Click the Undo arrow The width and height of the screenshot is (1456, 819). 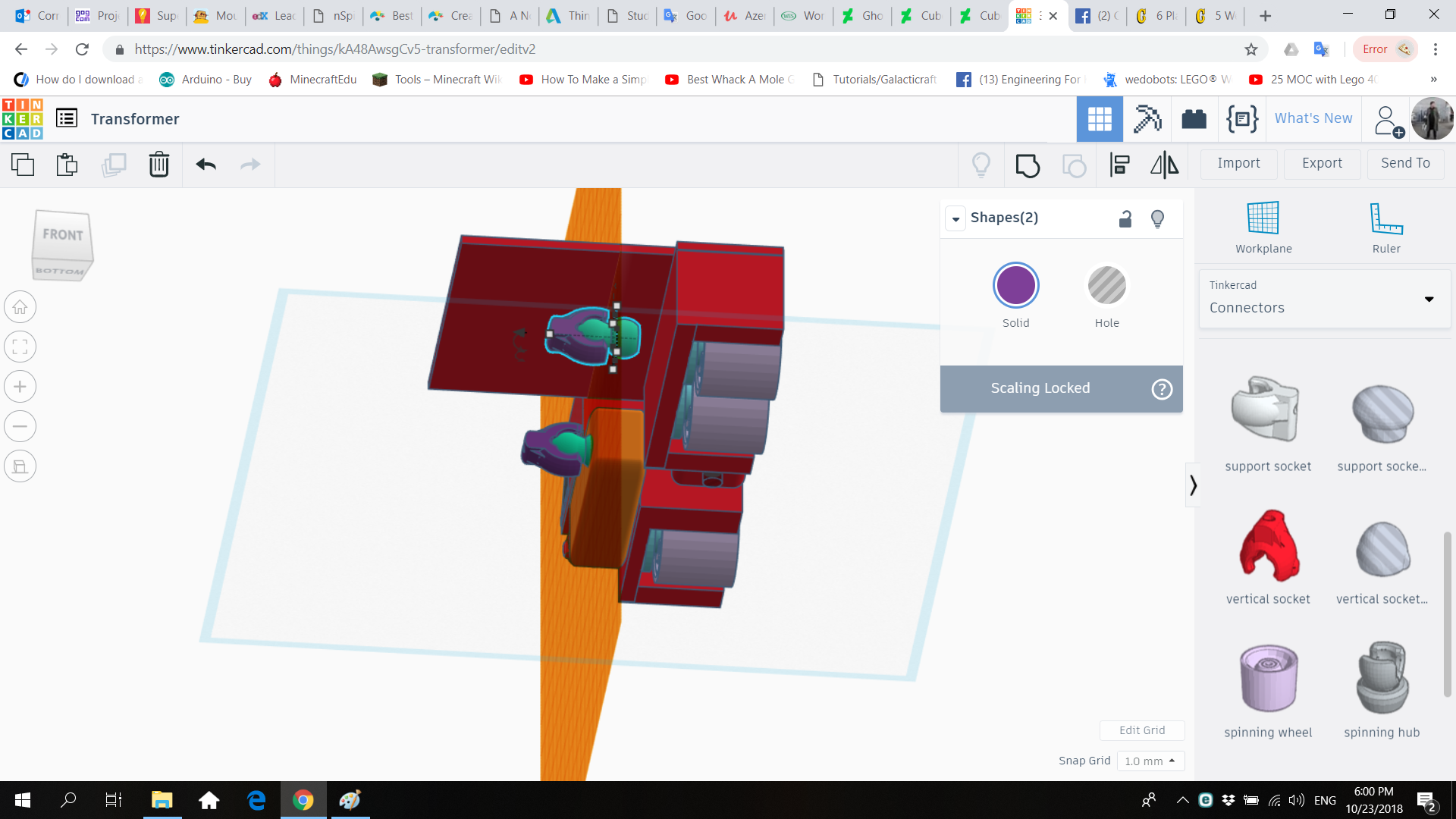click(x=206, y=164)
